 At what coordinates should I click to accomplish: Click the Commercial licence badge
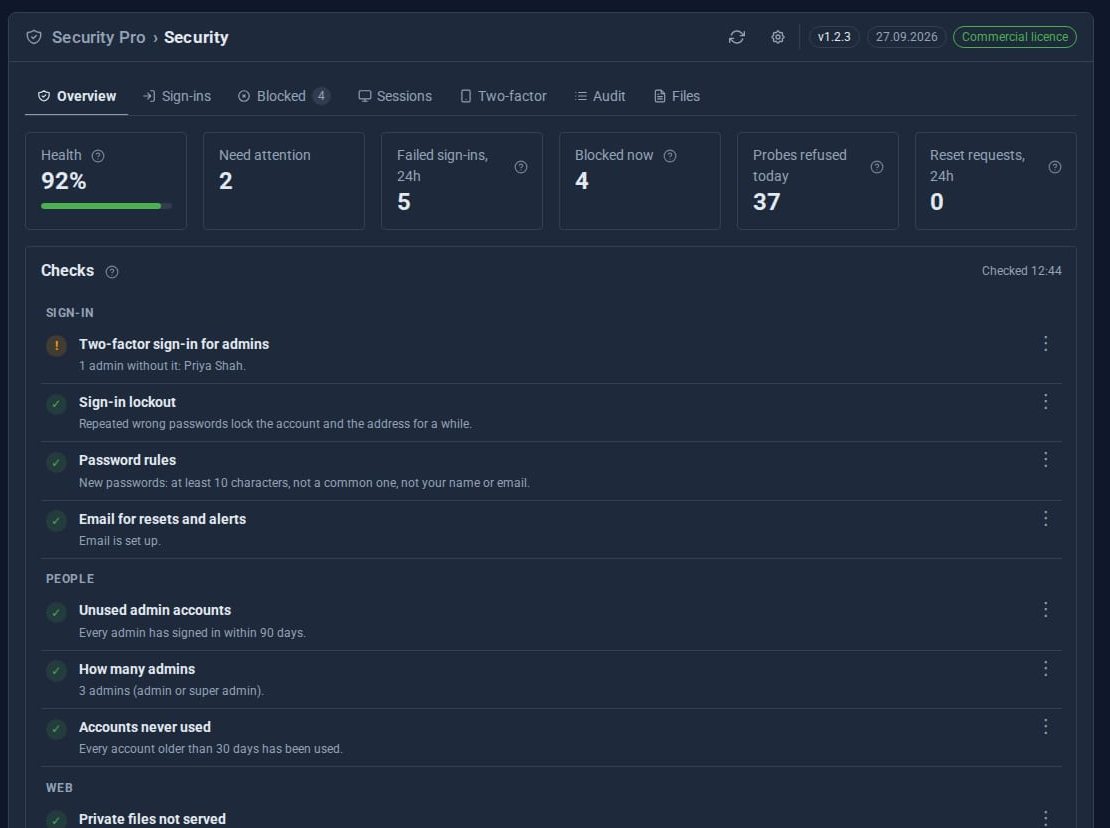tap(1014, 37)
